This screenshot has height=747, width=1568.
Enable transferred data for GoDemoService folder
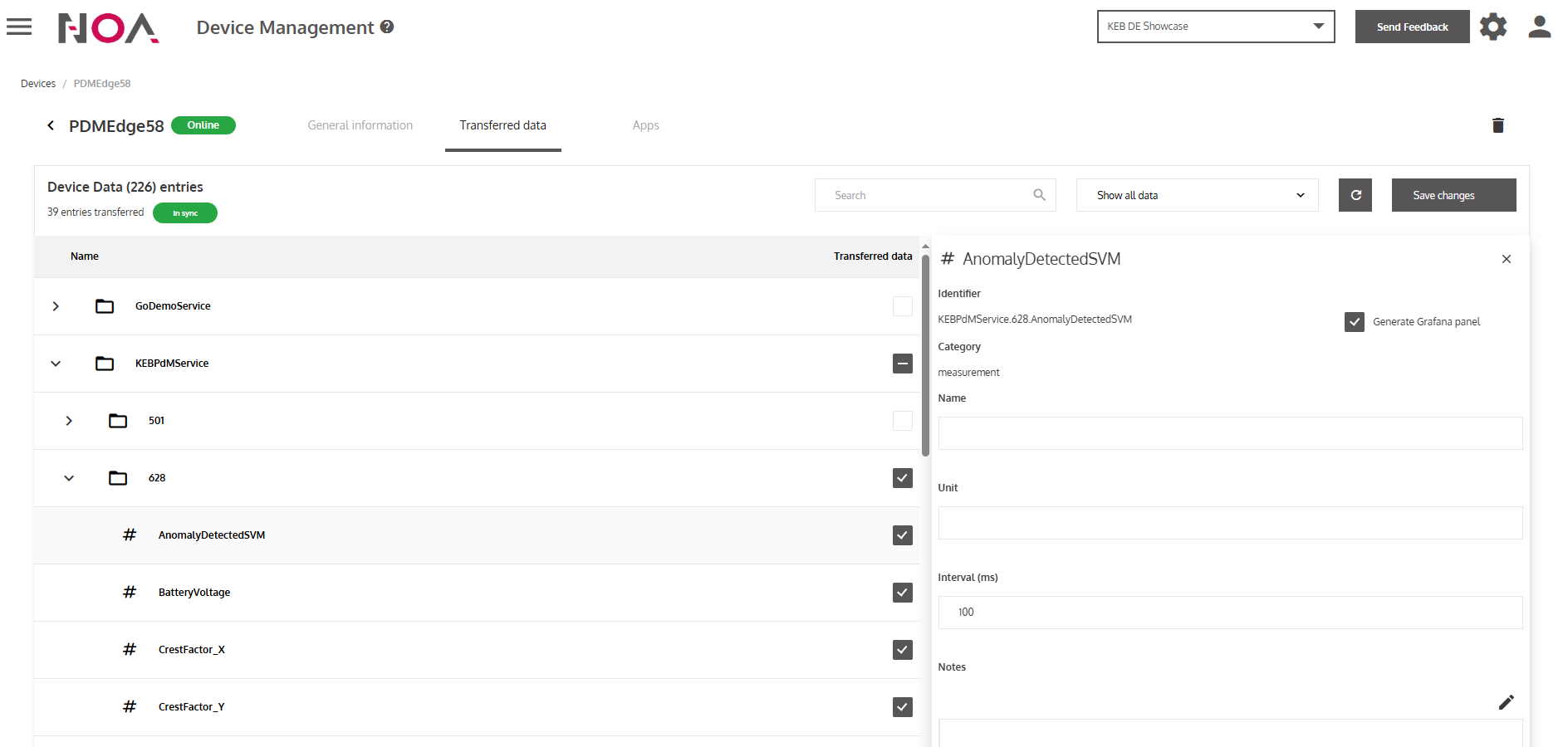(902, 306)
